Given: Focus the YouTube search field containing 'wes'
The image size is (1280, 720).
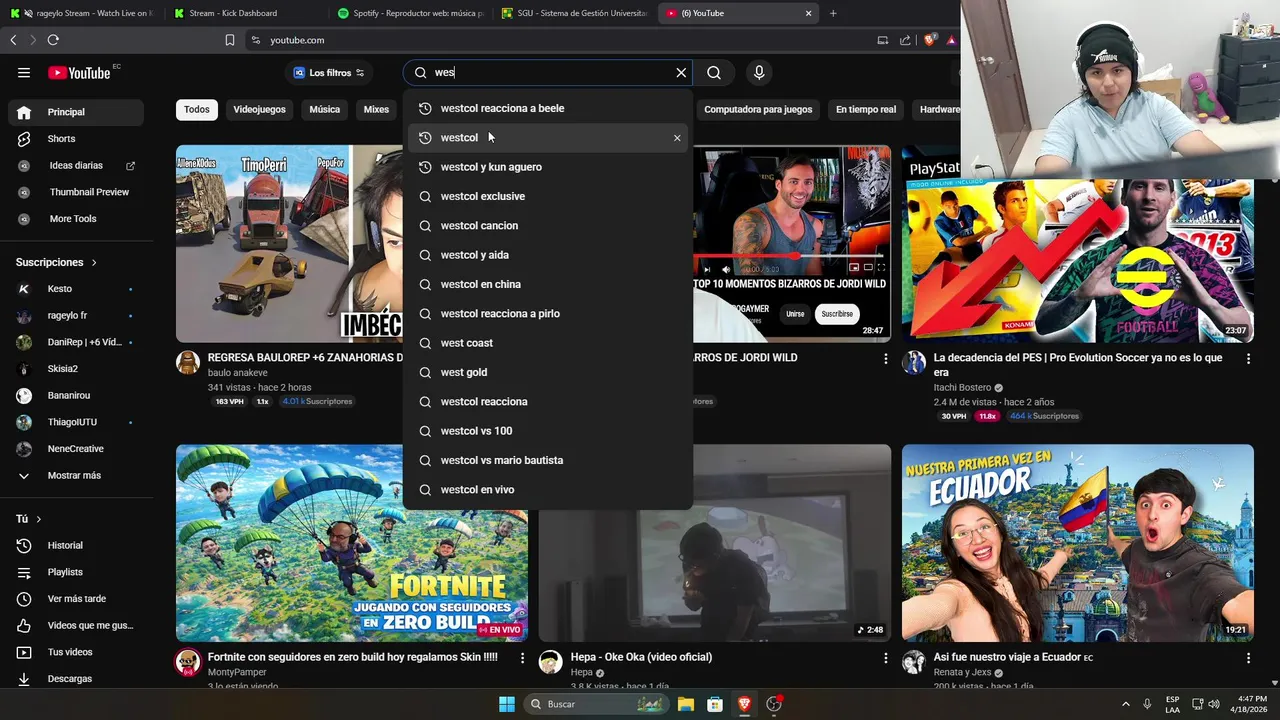Looking at the screenshot, I should tap(550, 72).
